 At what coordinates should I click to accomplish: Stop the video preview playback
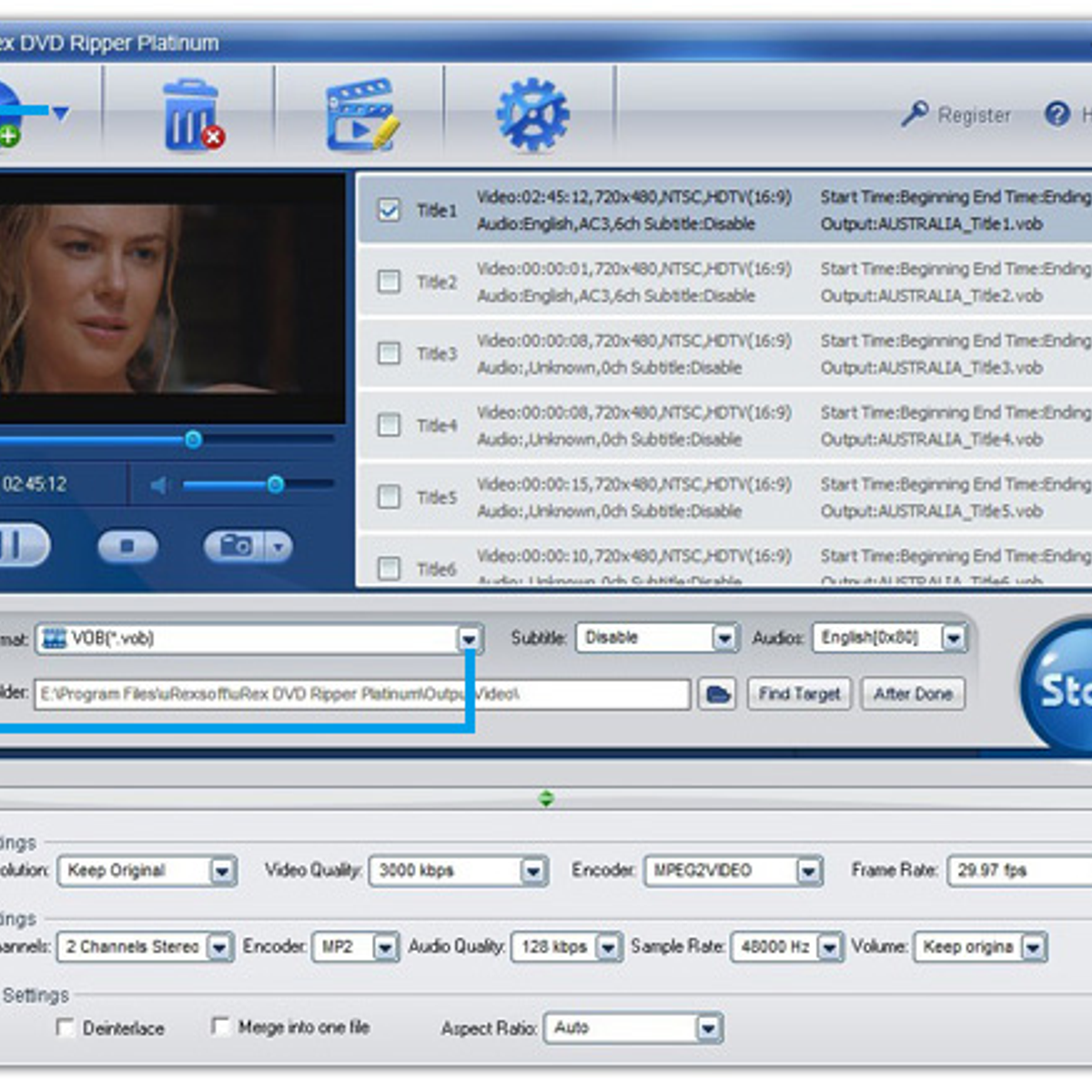pos(127,546)
